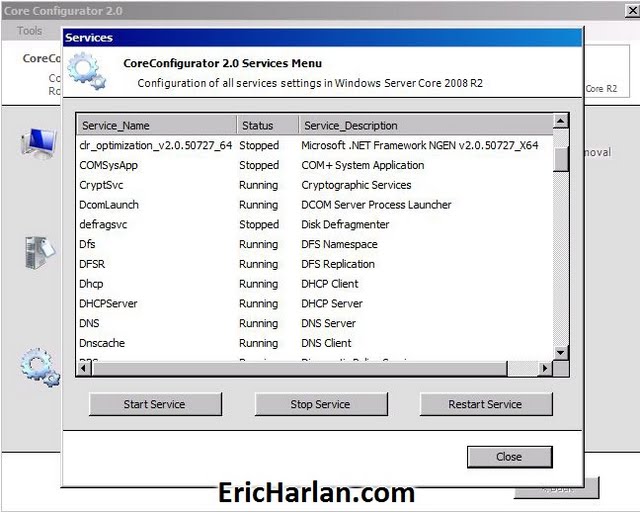Click the Running status of DHCPServer
The width and height of the screenshot is (640, 512).
(259, 304)
